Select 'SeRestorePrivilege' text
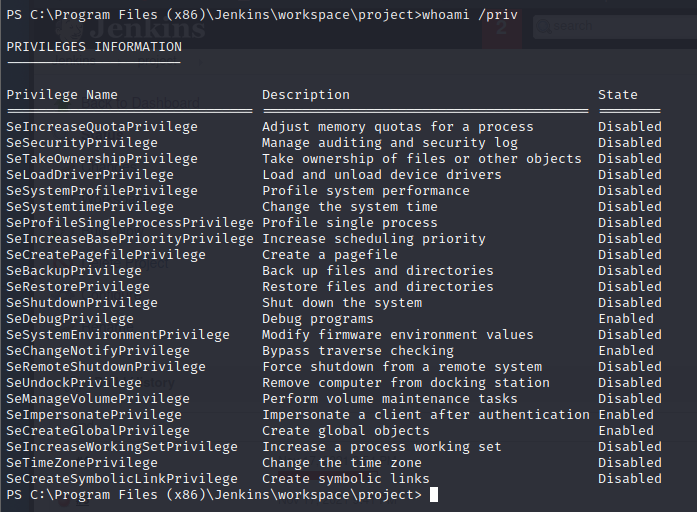Screen dimensions: 697x512 point(78,287)
